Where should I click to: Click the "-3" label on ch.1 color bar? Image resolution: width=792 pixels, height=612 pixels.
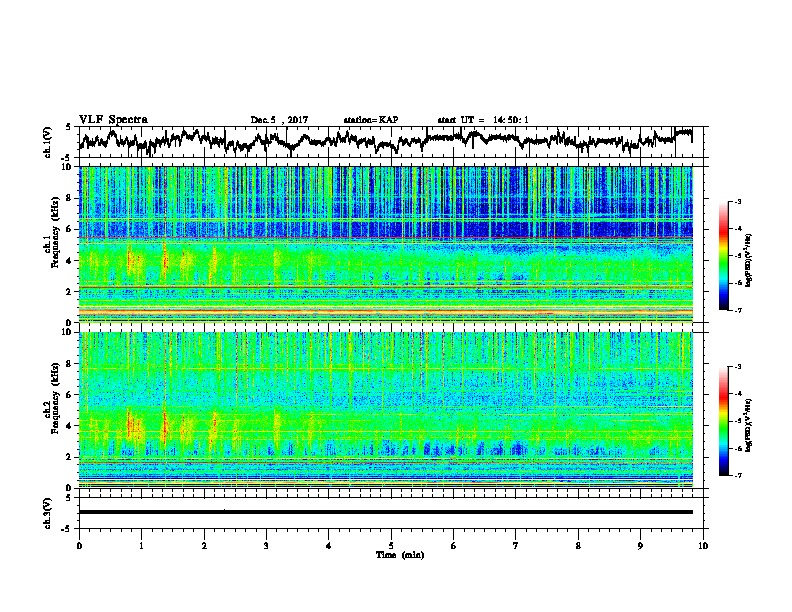(737, 201)
